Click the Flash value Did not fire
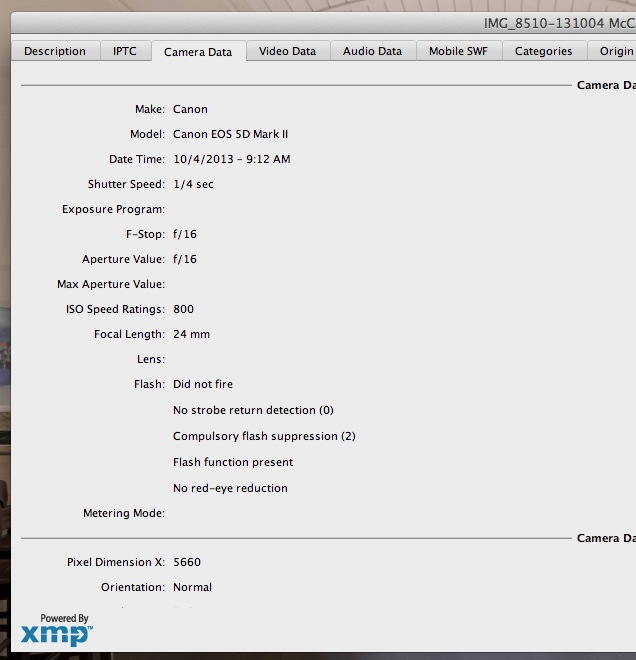 tap(203, 384)
